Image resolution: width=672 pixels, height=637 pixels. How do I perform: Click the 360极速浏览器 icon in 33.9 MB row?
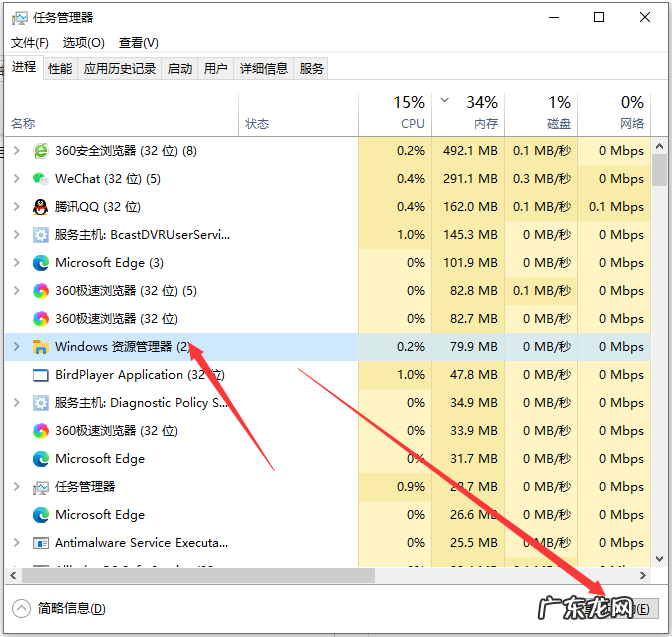(x=41, y=431)
